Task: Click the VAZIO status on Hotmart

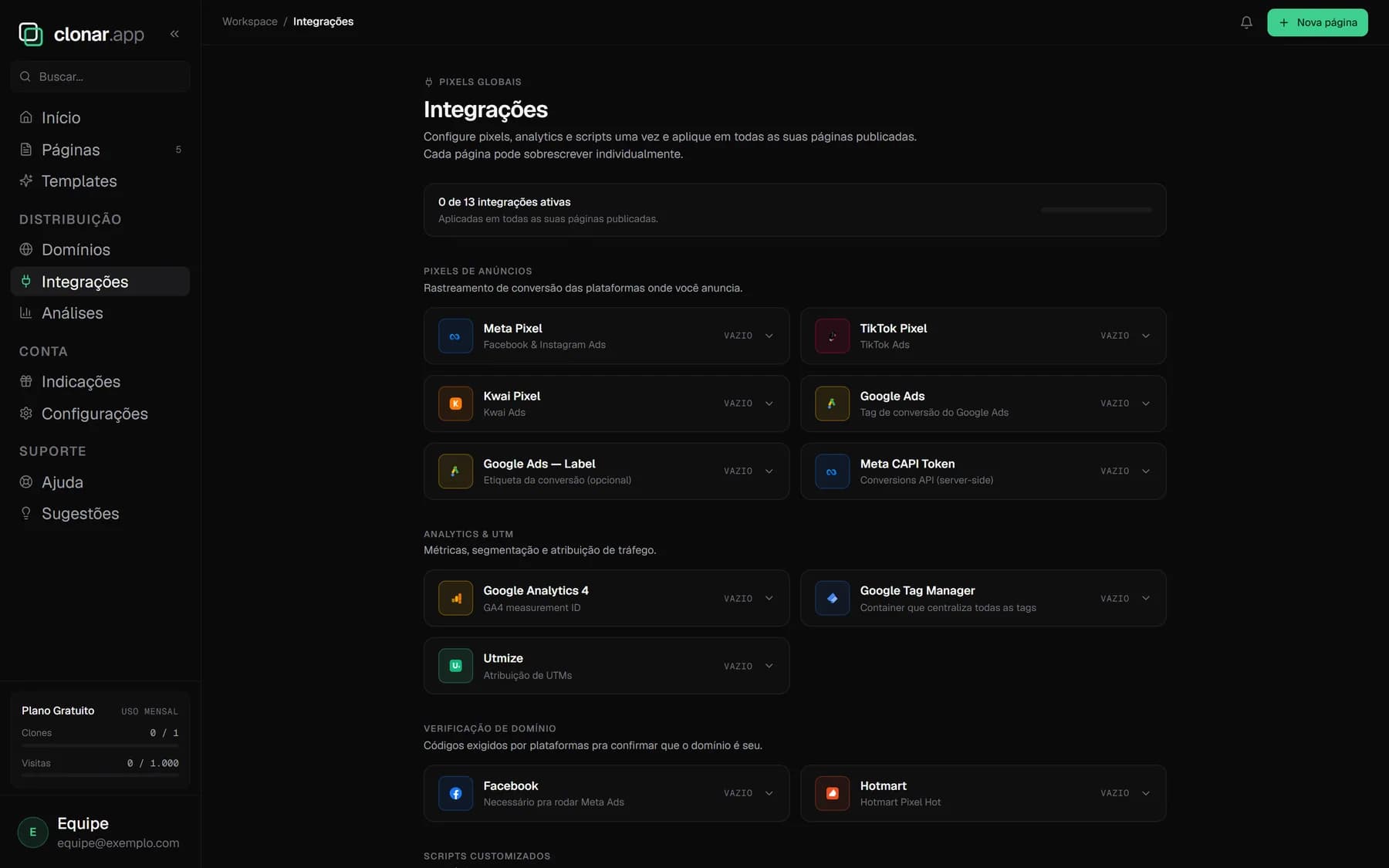Action: 1114,793
